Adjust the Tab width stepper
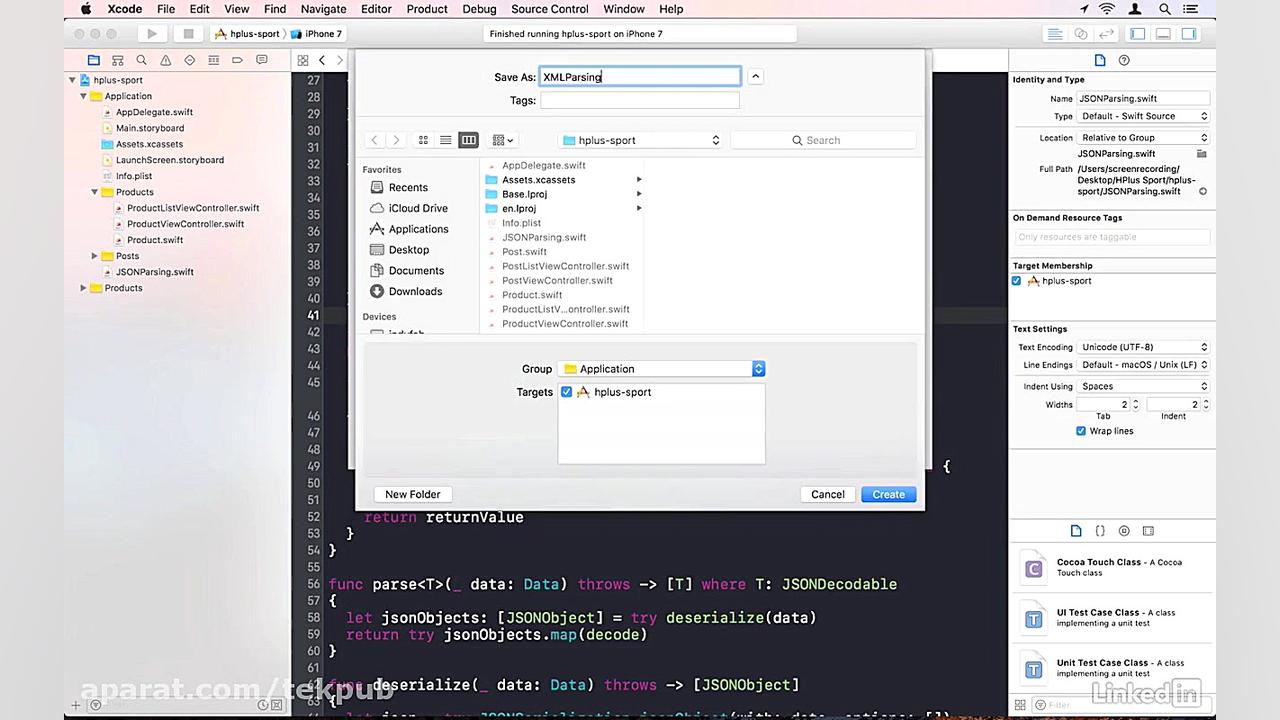Image resolution: width=1280 pixels, height=720 pixels. pos(1135,404)
